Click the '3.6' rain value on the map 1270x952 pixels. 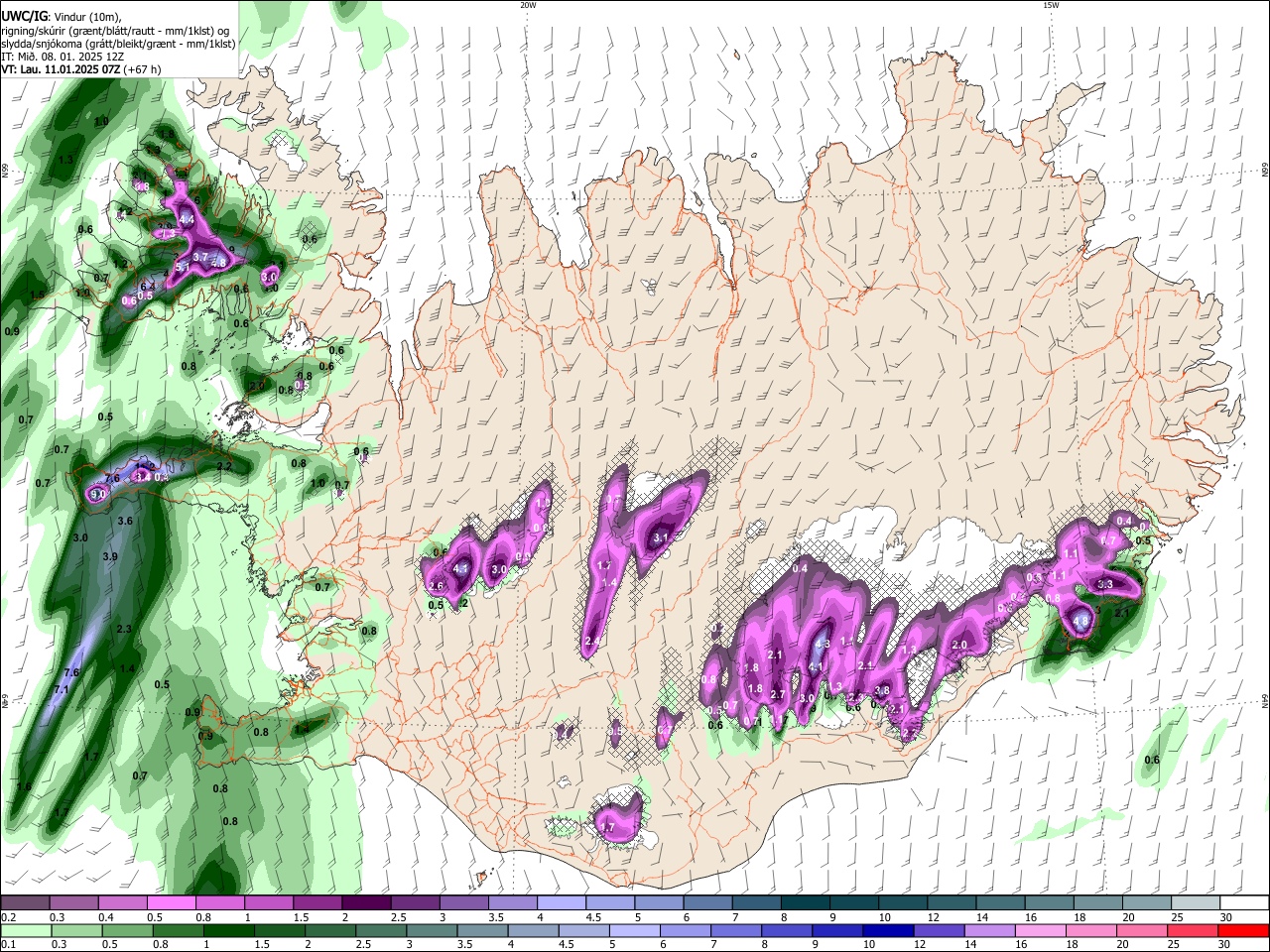125,521
